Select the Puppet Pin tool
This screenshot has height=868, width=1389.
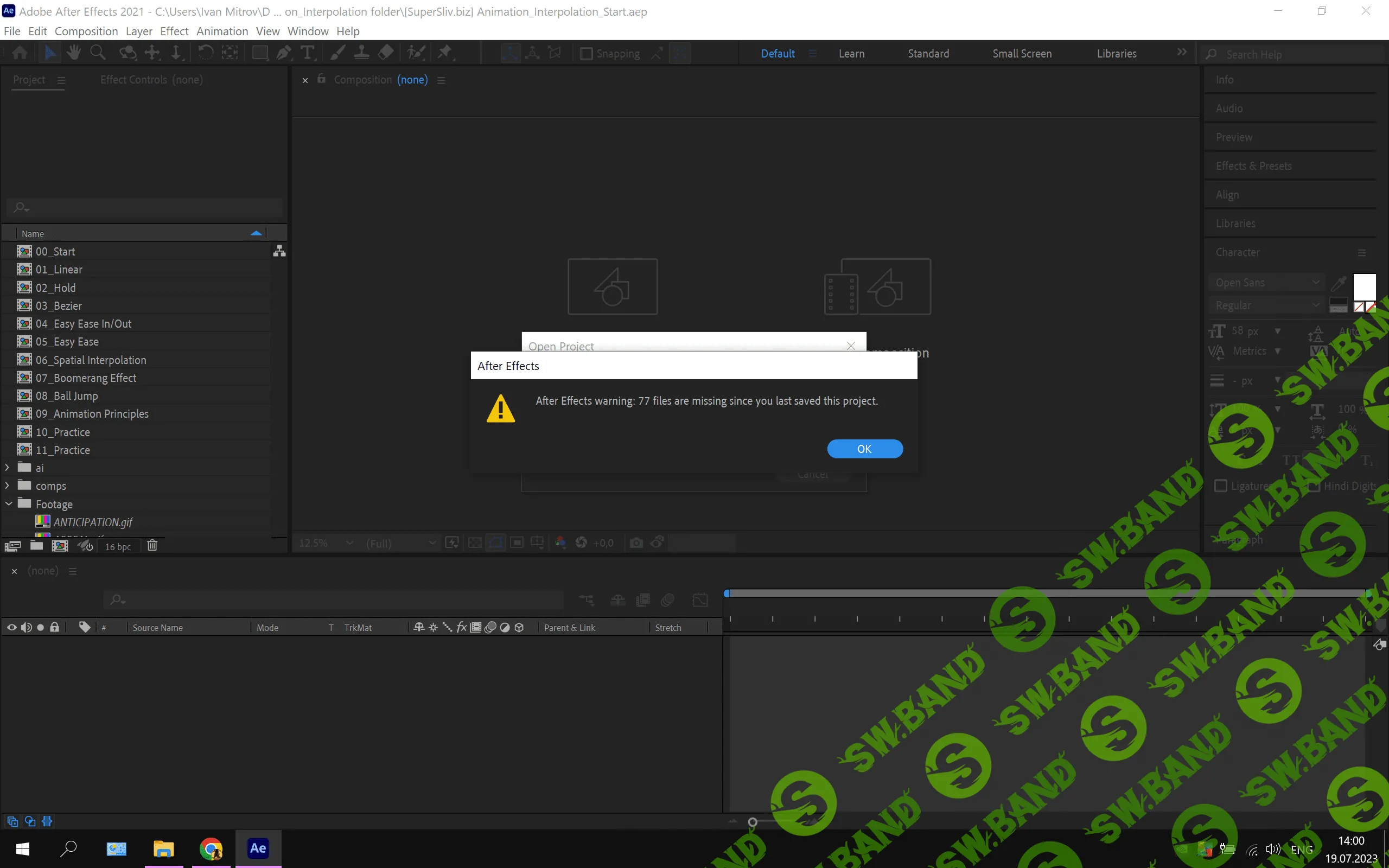click(x=445, y=53)
